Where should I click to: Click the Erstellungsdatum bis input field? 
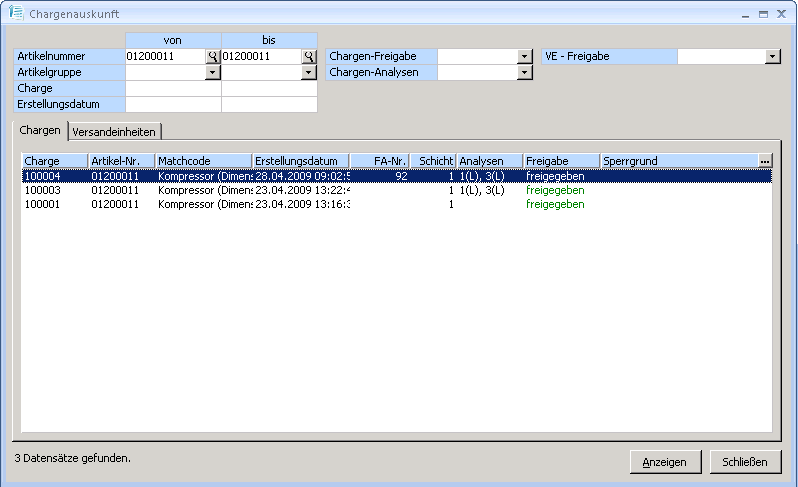pyautogui.click(x=269, y=105)
